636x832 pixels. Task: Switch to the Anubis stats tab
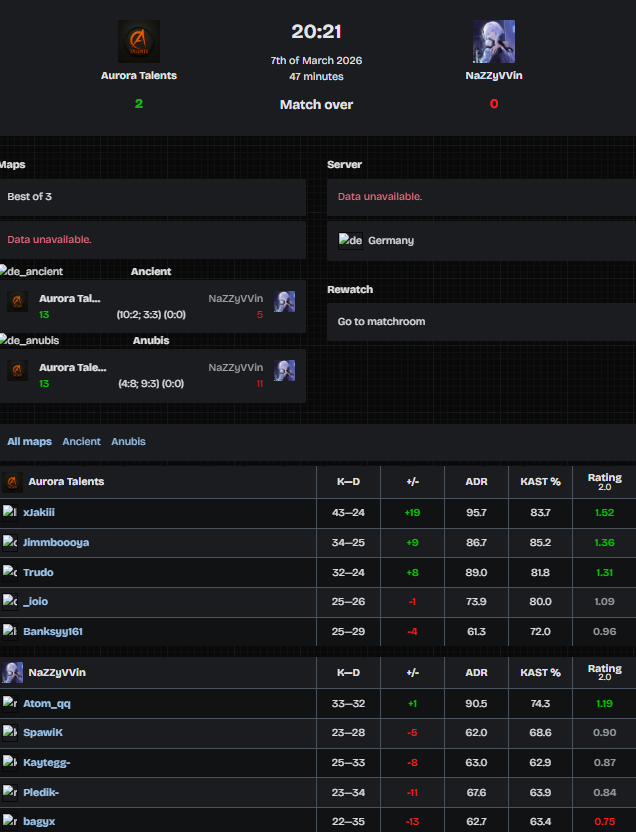128,441
